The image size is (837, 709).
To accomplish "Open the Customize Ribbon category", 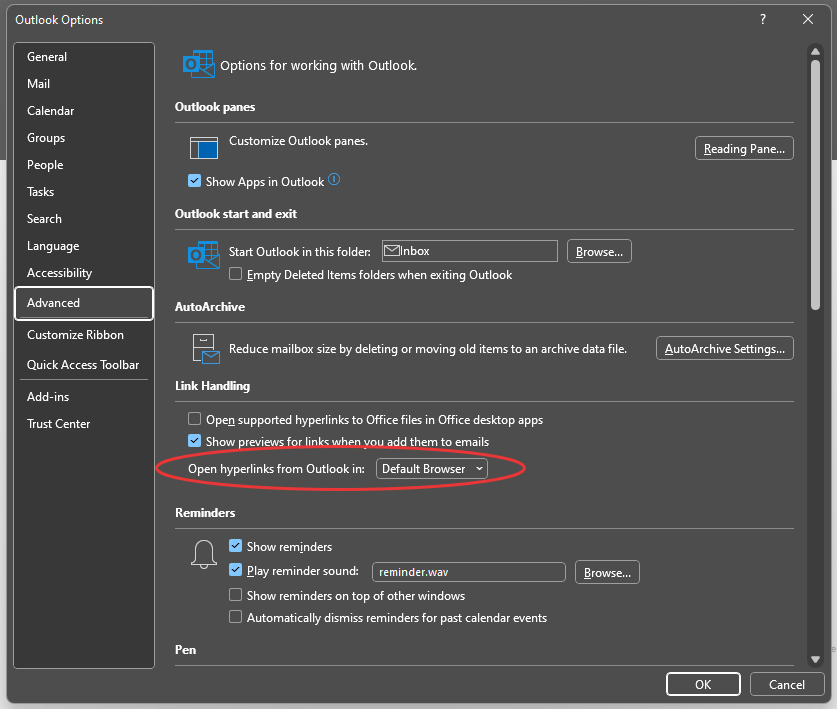I will click(84, 335).
